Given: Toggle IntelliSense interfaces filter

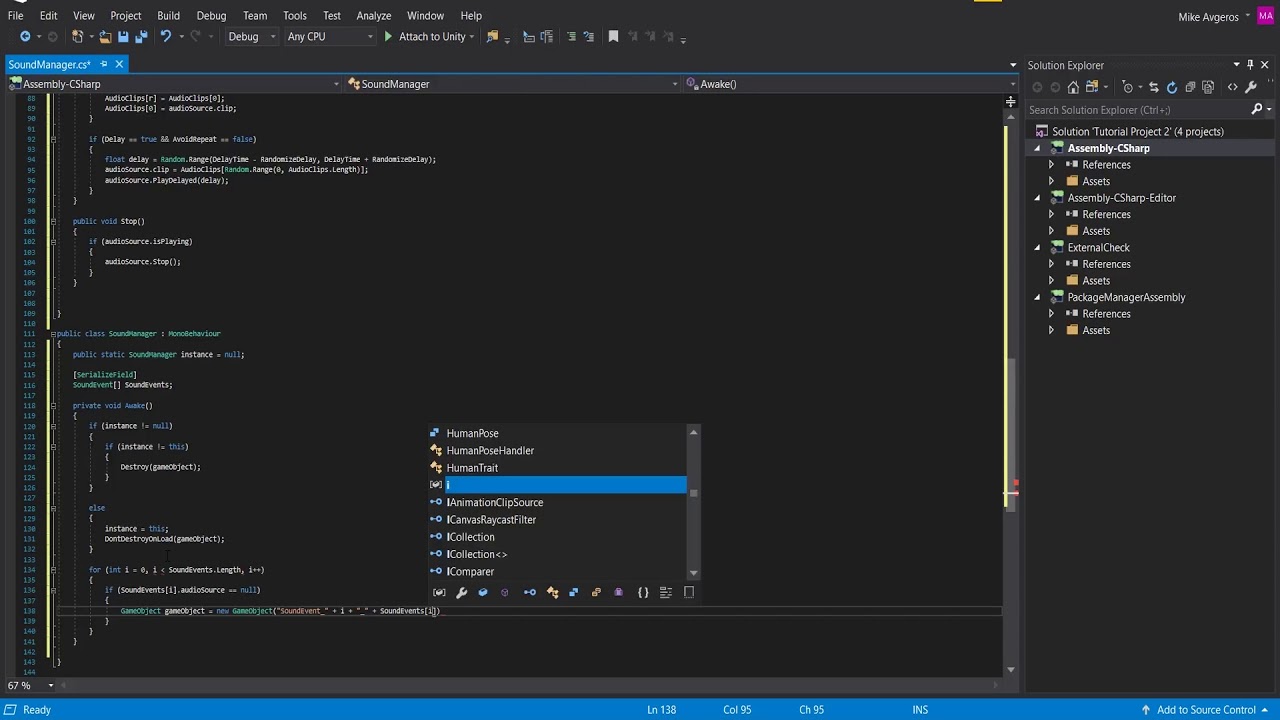Looking at the screenshot, I should (530, 592).
